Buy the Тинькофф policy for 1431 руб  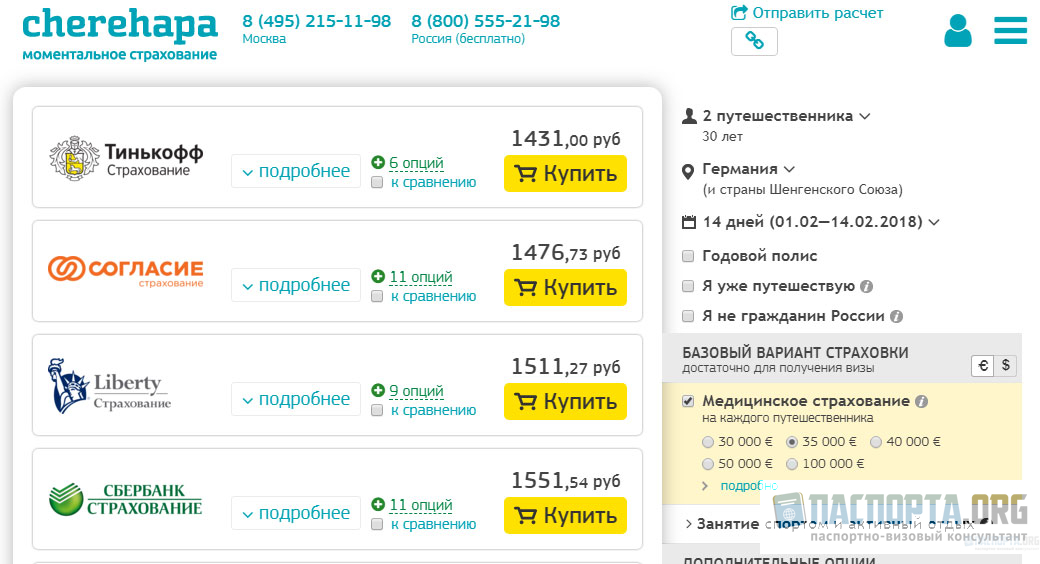click(565, 174)
